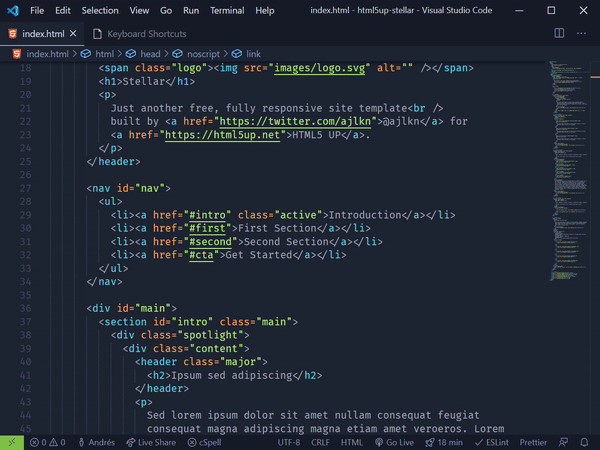Image resolution: width=600 pixels, height=450 pixels.
Task: Open the editor more actions menu
Action: 581,33
